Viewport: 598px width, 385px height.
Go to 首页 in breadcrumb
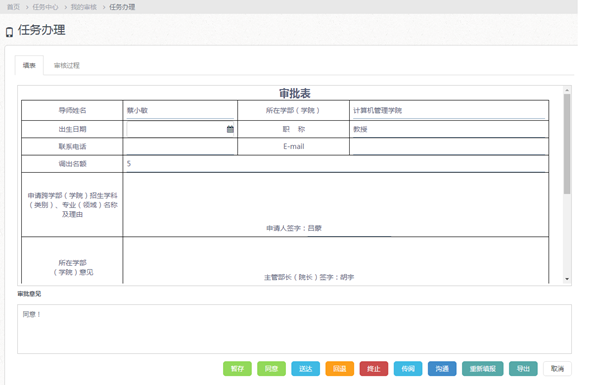13,7
